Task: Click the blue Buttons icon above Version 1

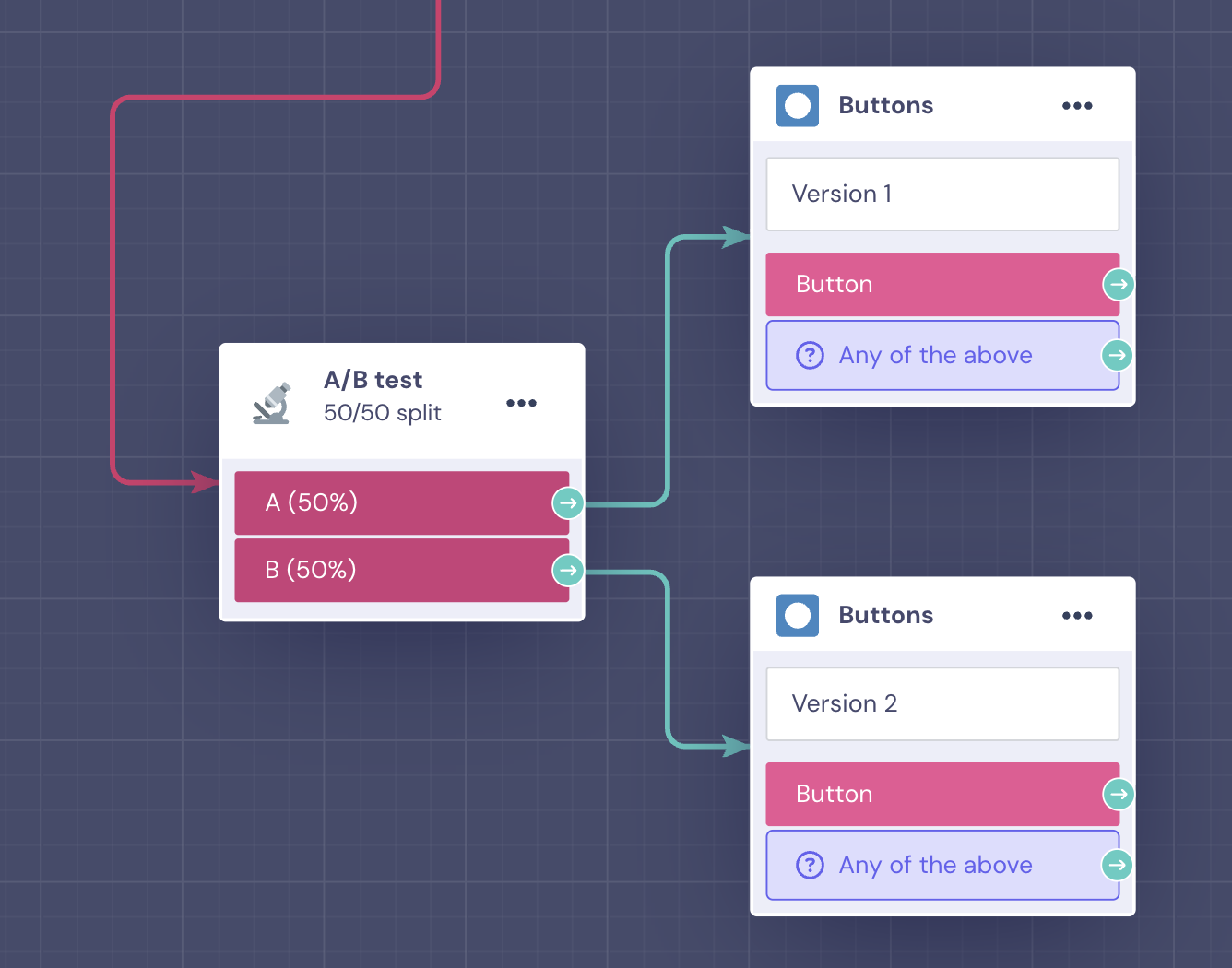Action: click(798, 106)
